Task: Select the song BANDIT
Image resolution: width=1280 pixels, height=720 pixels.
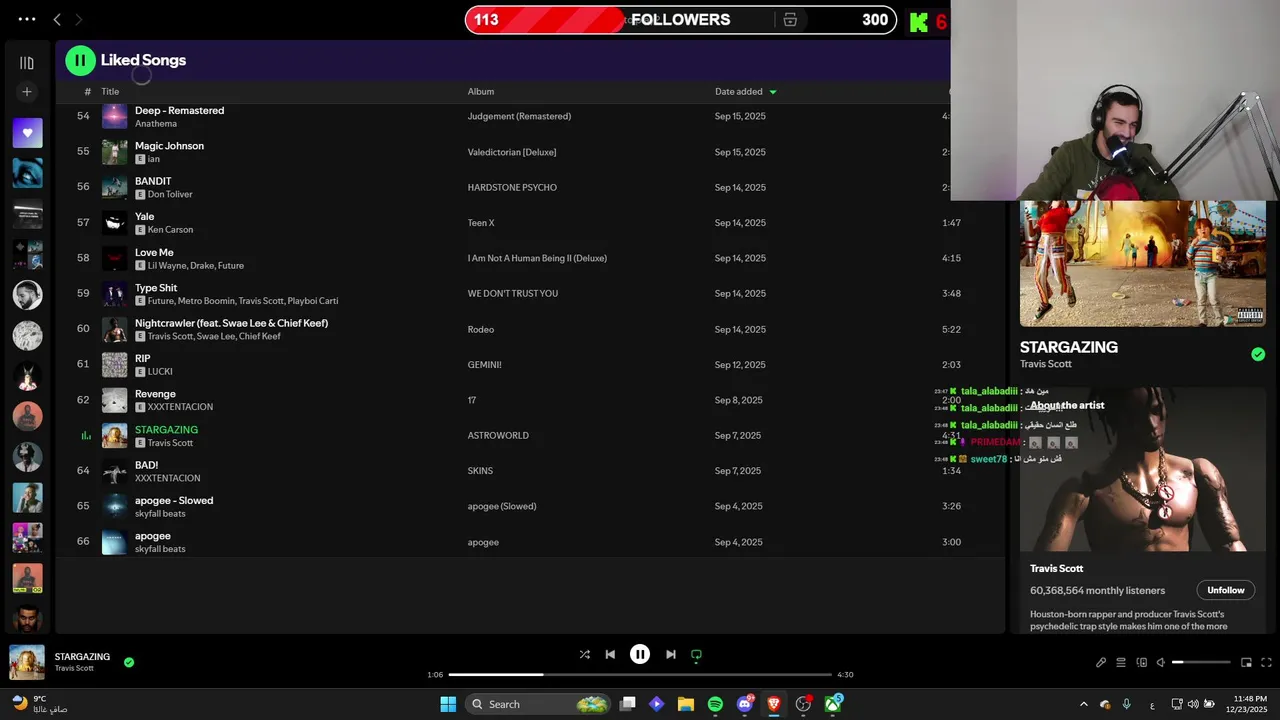Action: point(153,181)
